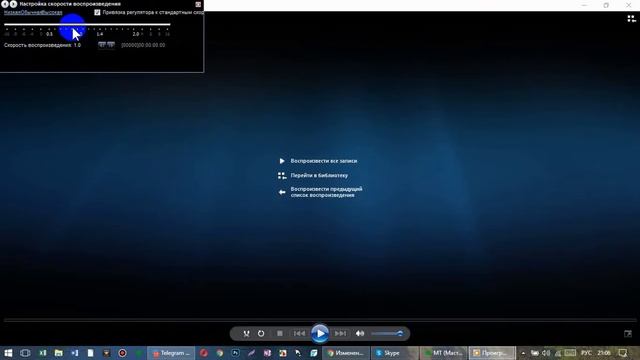Viewport: 640px width, 360px height.
Task: Open the system tray volume control
Action: (546, 353)
